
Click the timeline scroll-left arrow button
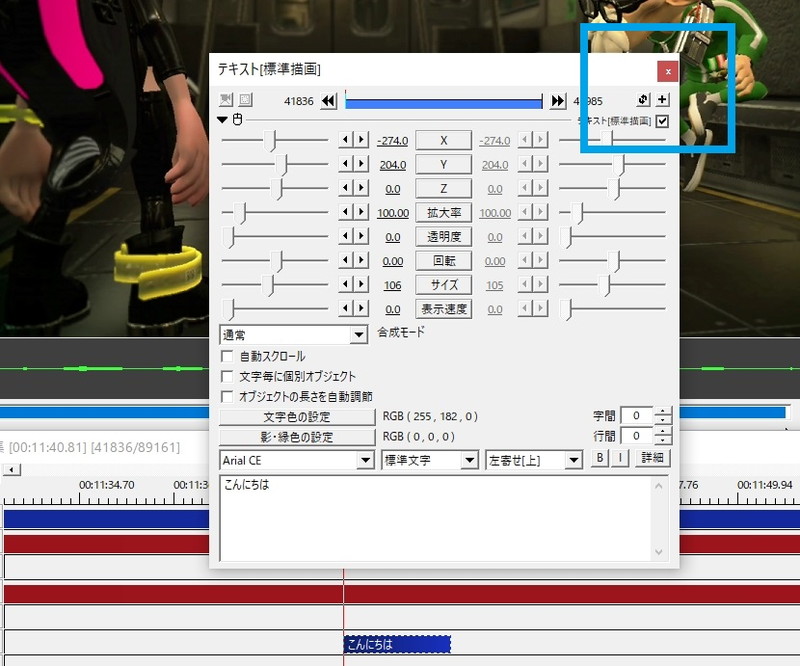click(x=12, y=469)
